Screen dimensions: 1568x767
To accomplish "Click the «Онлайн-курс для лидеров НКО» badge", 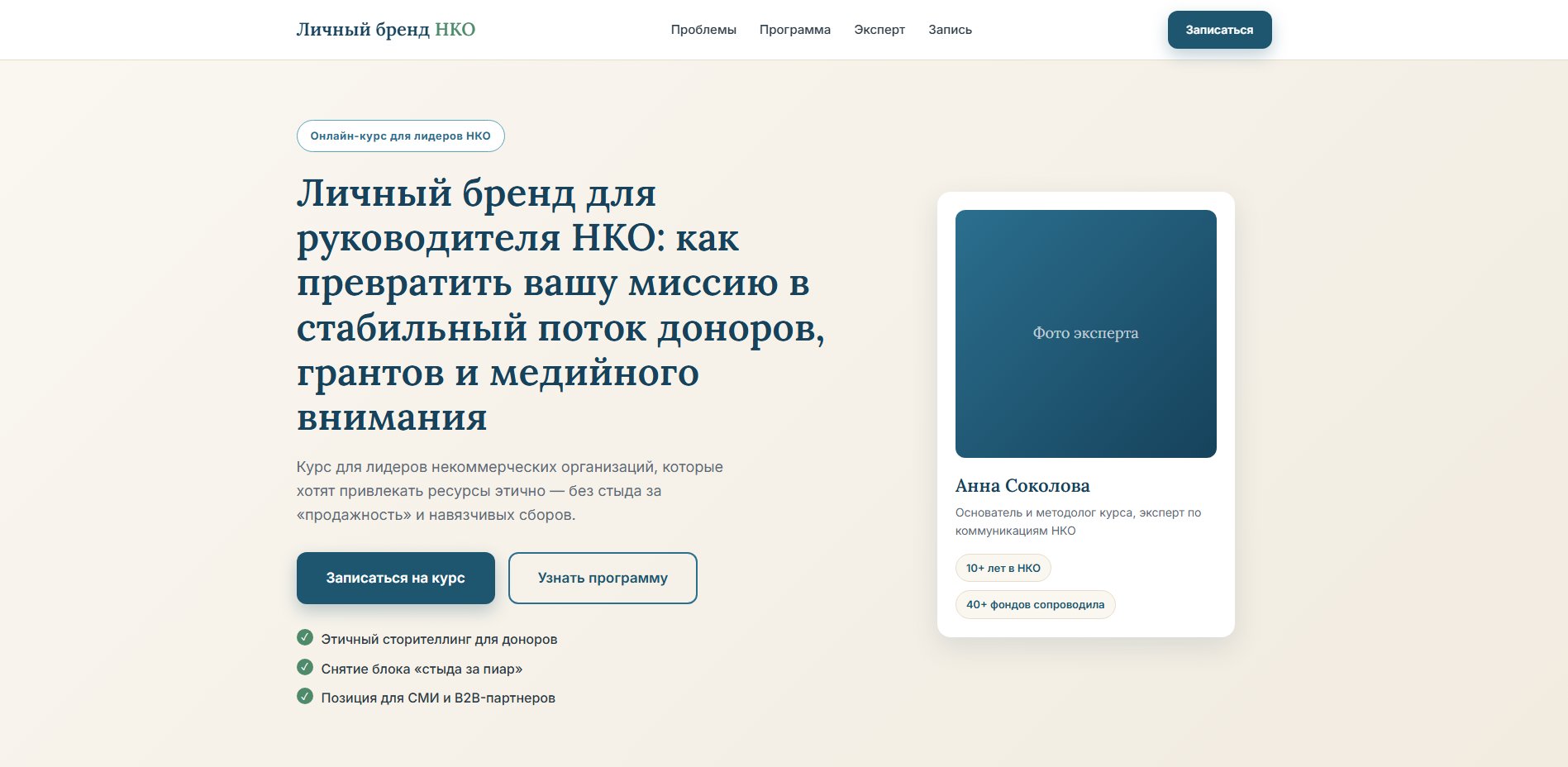I will coord(401,136).
